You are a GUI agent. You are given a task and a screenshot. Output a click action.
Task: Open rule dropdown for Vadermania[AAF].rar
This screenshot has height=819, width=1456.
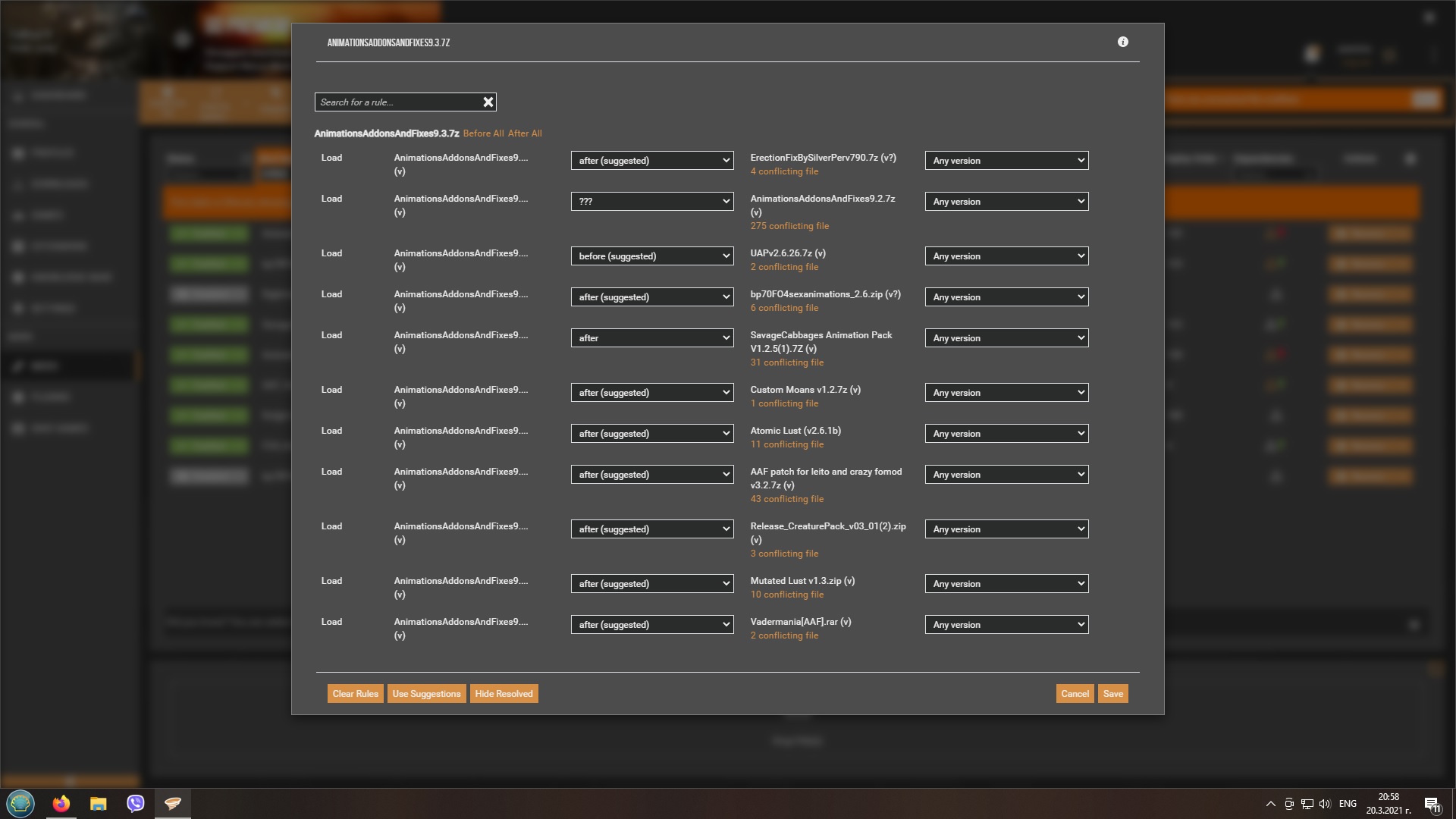[x=652, y=625]
